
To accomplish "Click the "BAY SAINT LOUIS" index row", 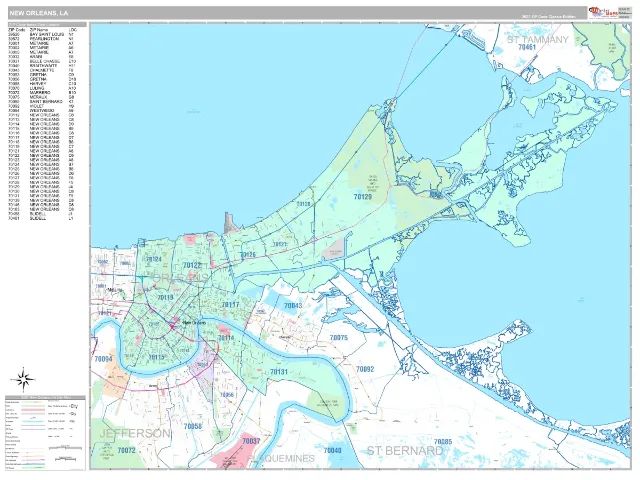I will pyautogui.click(x=42, y=35).
